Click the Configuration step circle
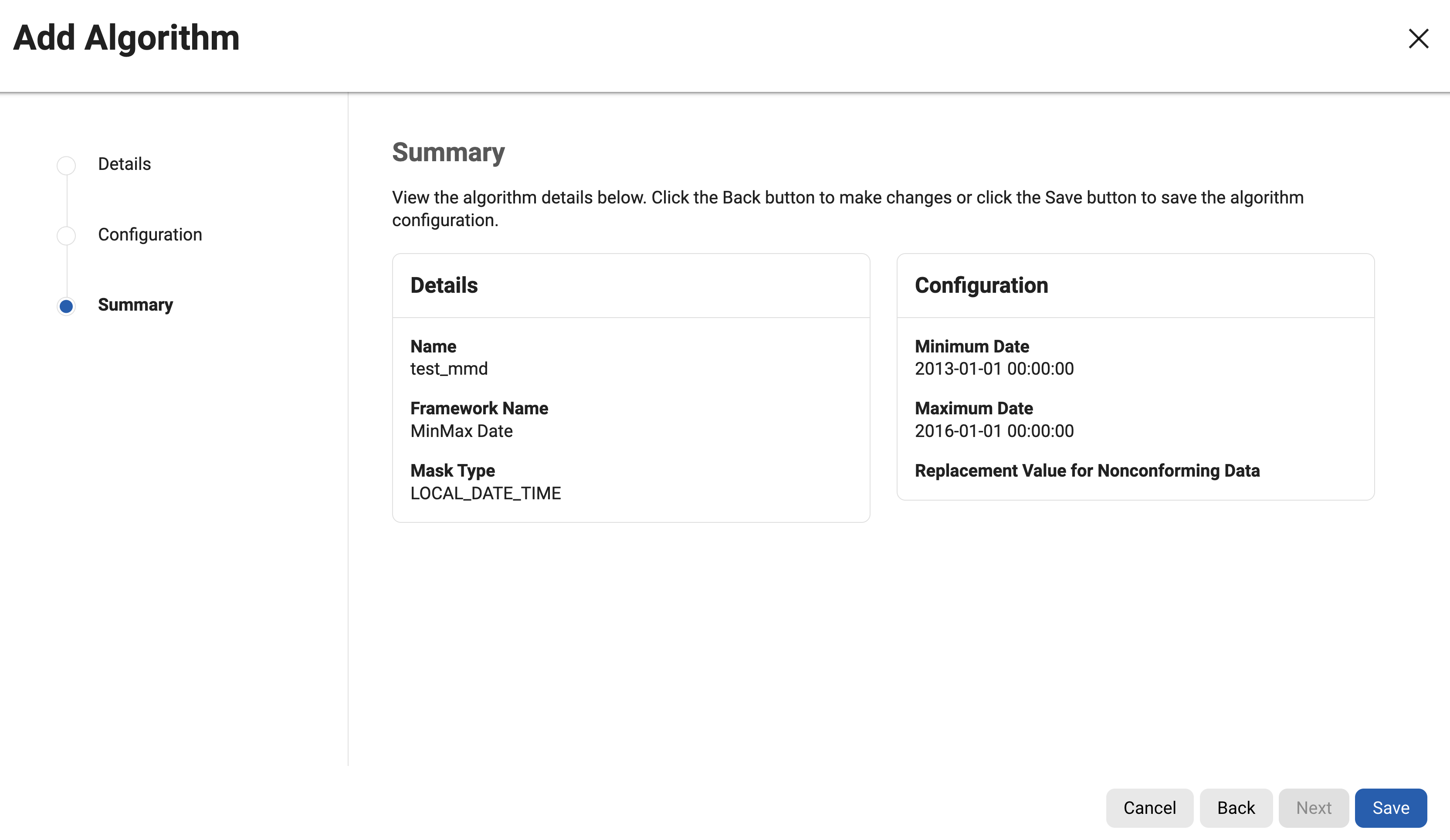This screenshot has height=840, width=1450. (x=66, y=235)
